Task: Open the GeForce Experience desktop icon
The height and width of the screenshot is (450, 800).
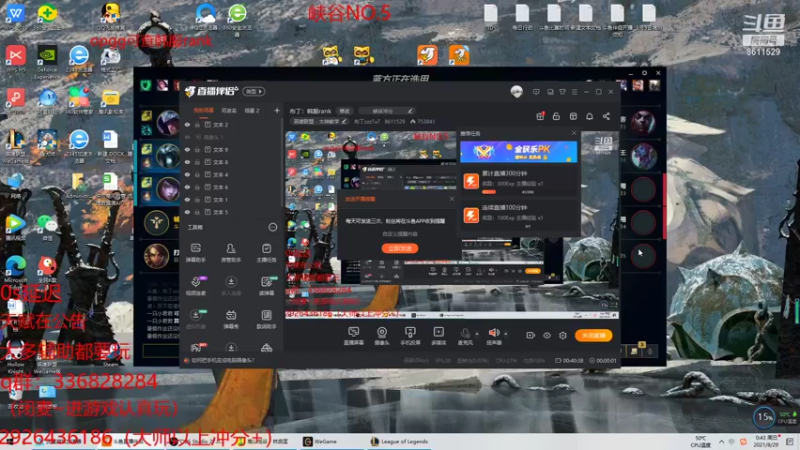Action: (46, 63)
